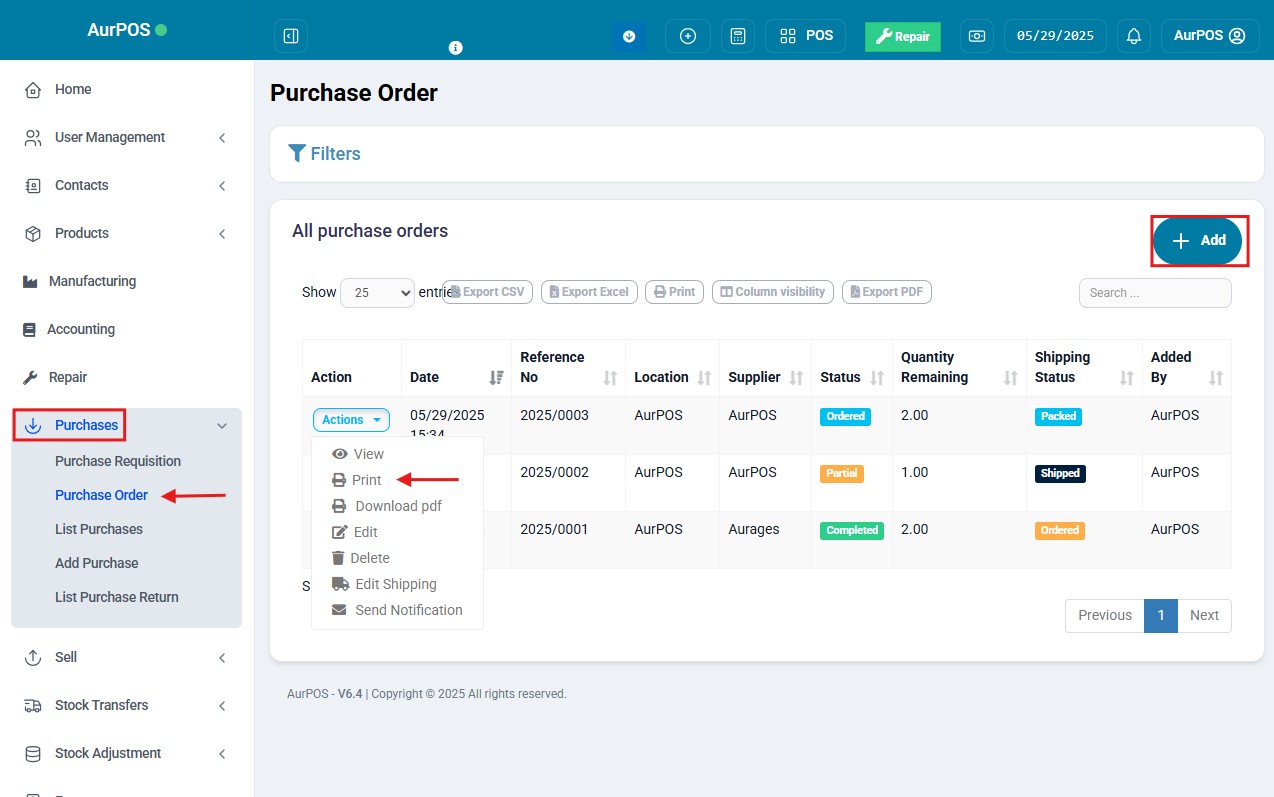Focus the table Search field
This screenshot has height=797, width=1274.
[x=1155, y=293]
